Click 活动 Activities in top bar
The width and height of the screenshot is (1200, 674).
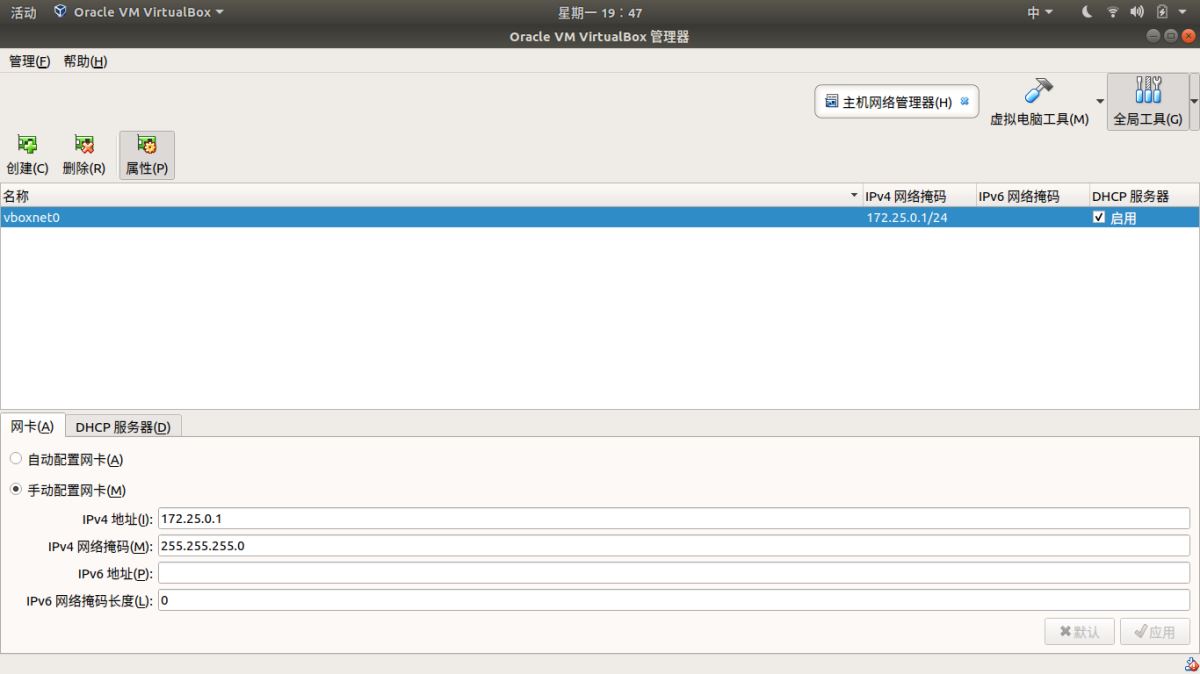coord(23,12)
